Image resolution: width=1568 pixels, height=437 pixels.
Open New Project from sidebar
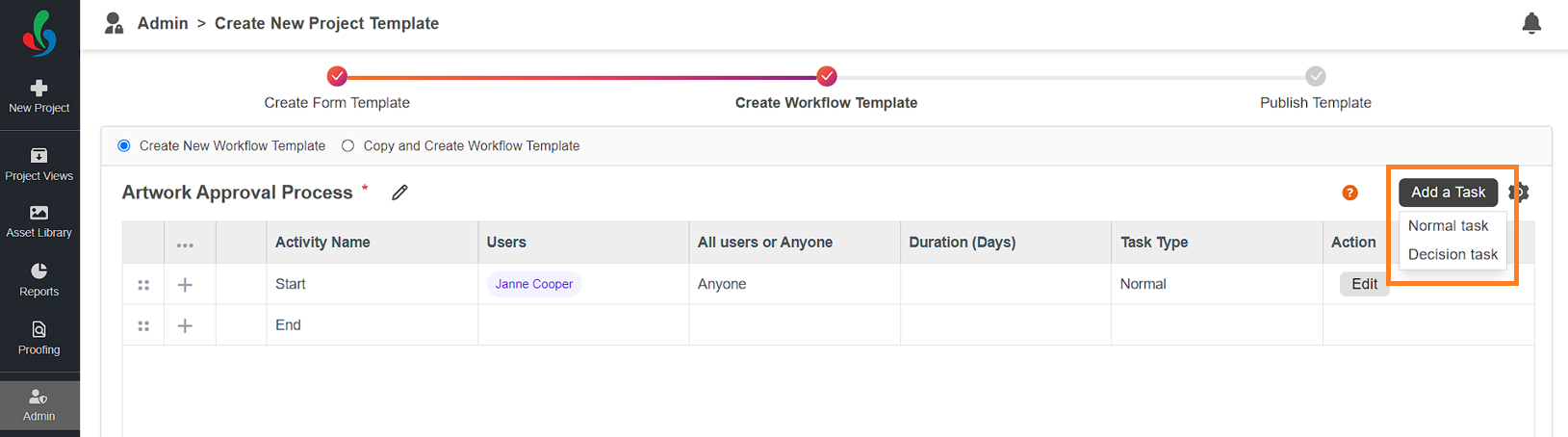[x=39, y=96]
